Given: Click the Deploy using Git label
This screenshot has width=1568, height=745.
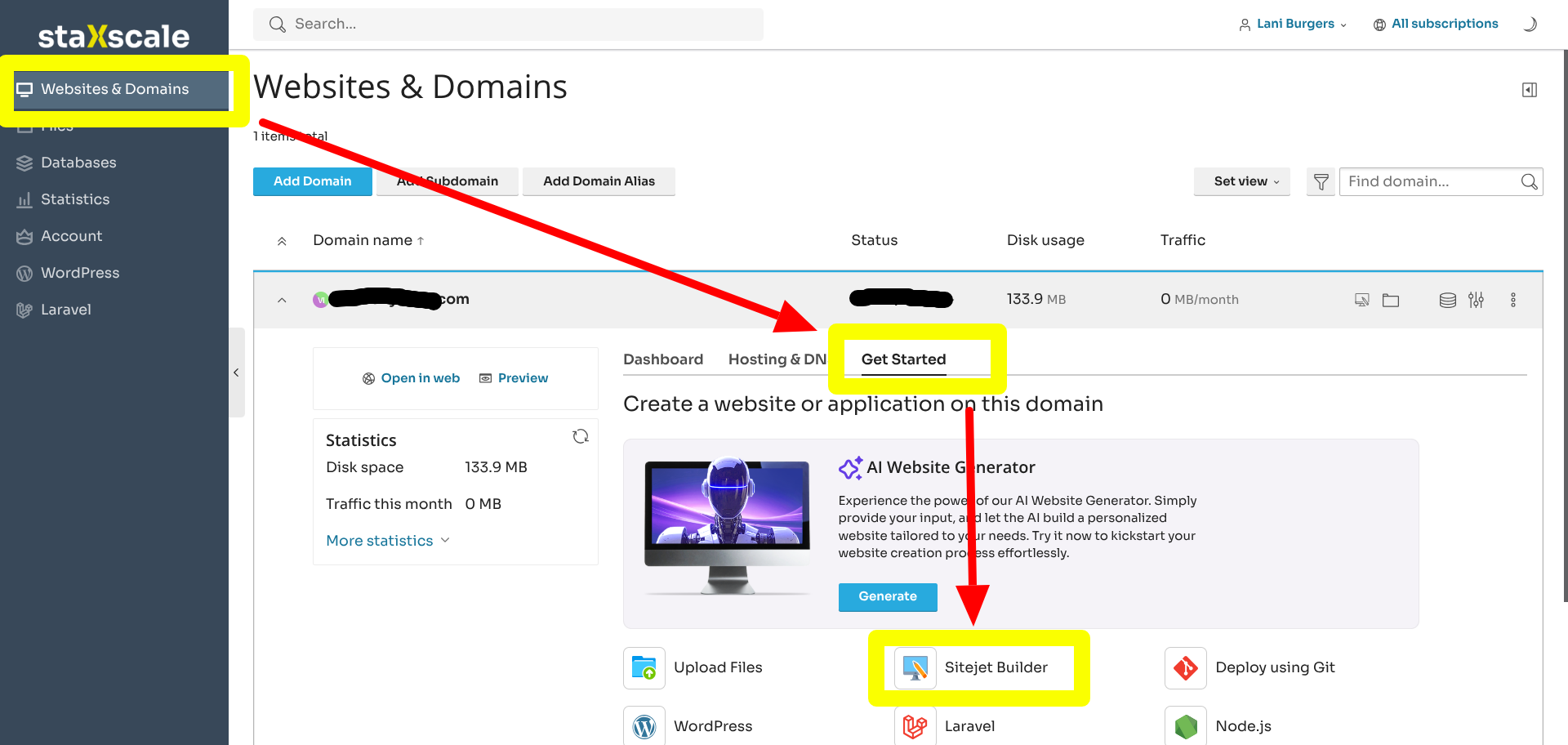Looking at the screenshot, I should [1275, 667].
